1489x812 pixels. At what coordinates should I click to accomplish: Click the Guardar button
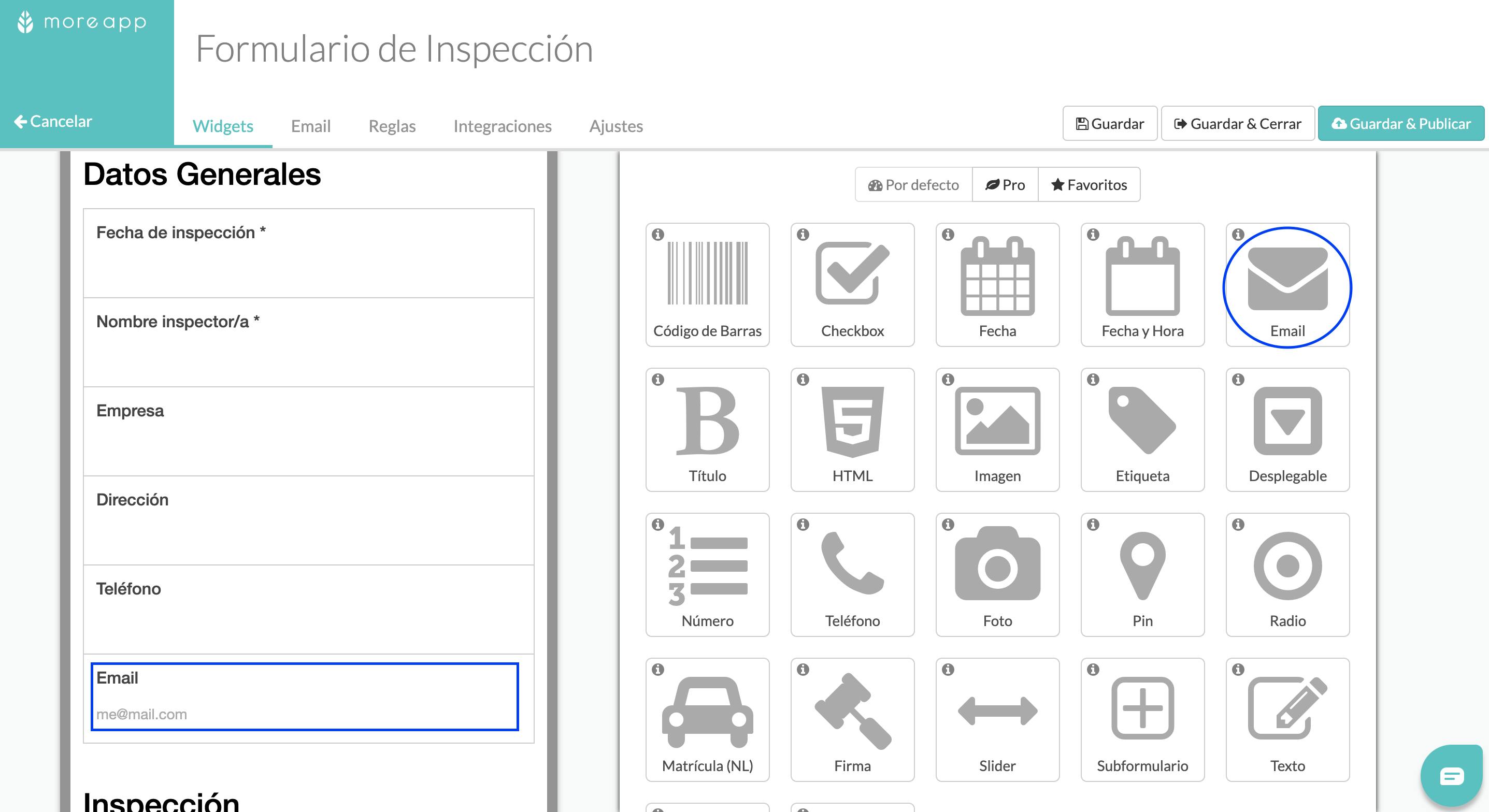[1110, 124]
